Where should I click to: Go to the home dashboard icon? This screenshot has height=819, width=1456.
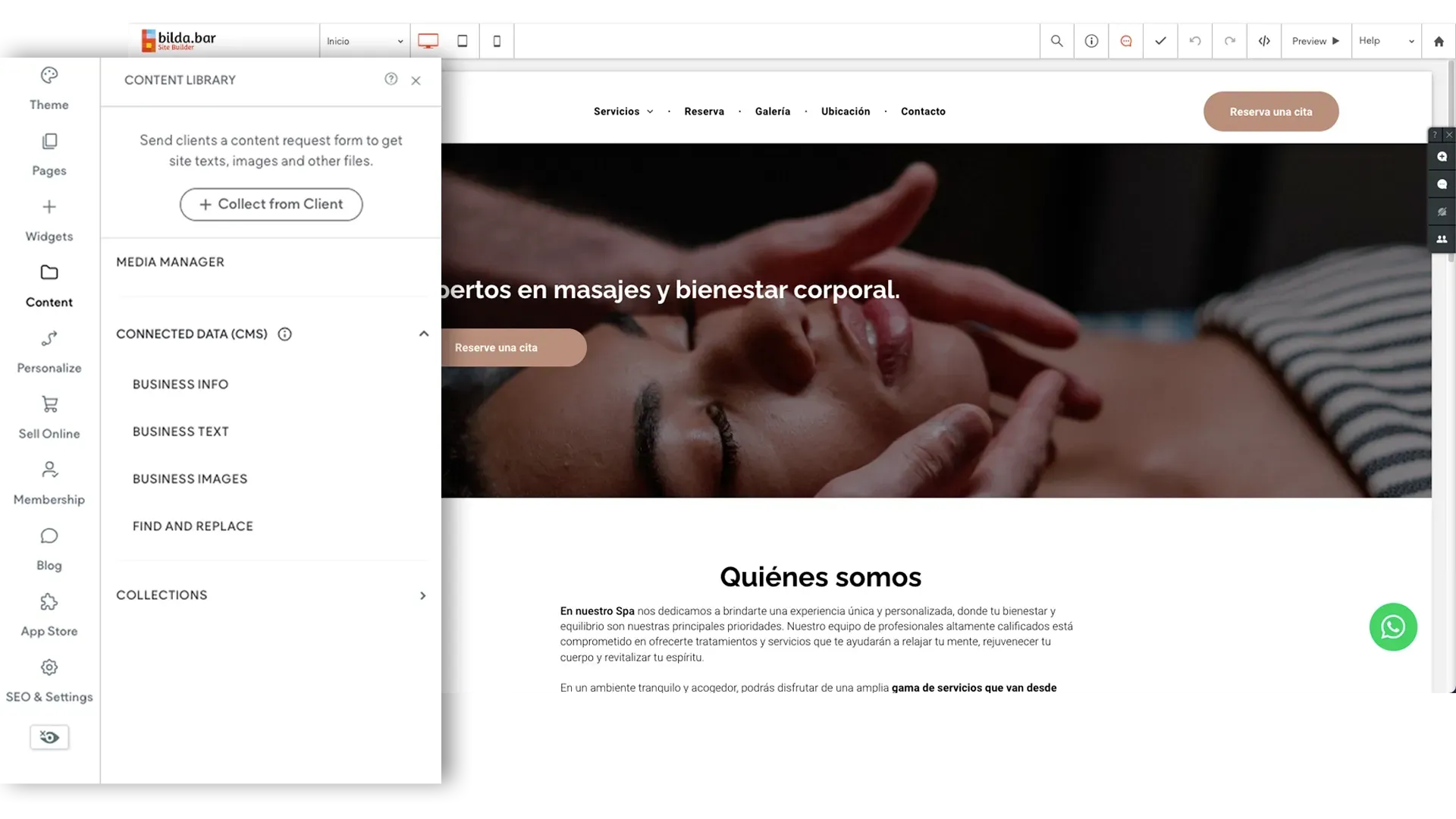tap(1439, 41)
